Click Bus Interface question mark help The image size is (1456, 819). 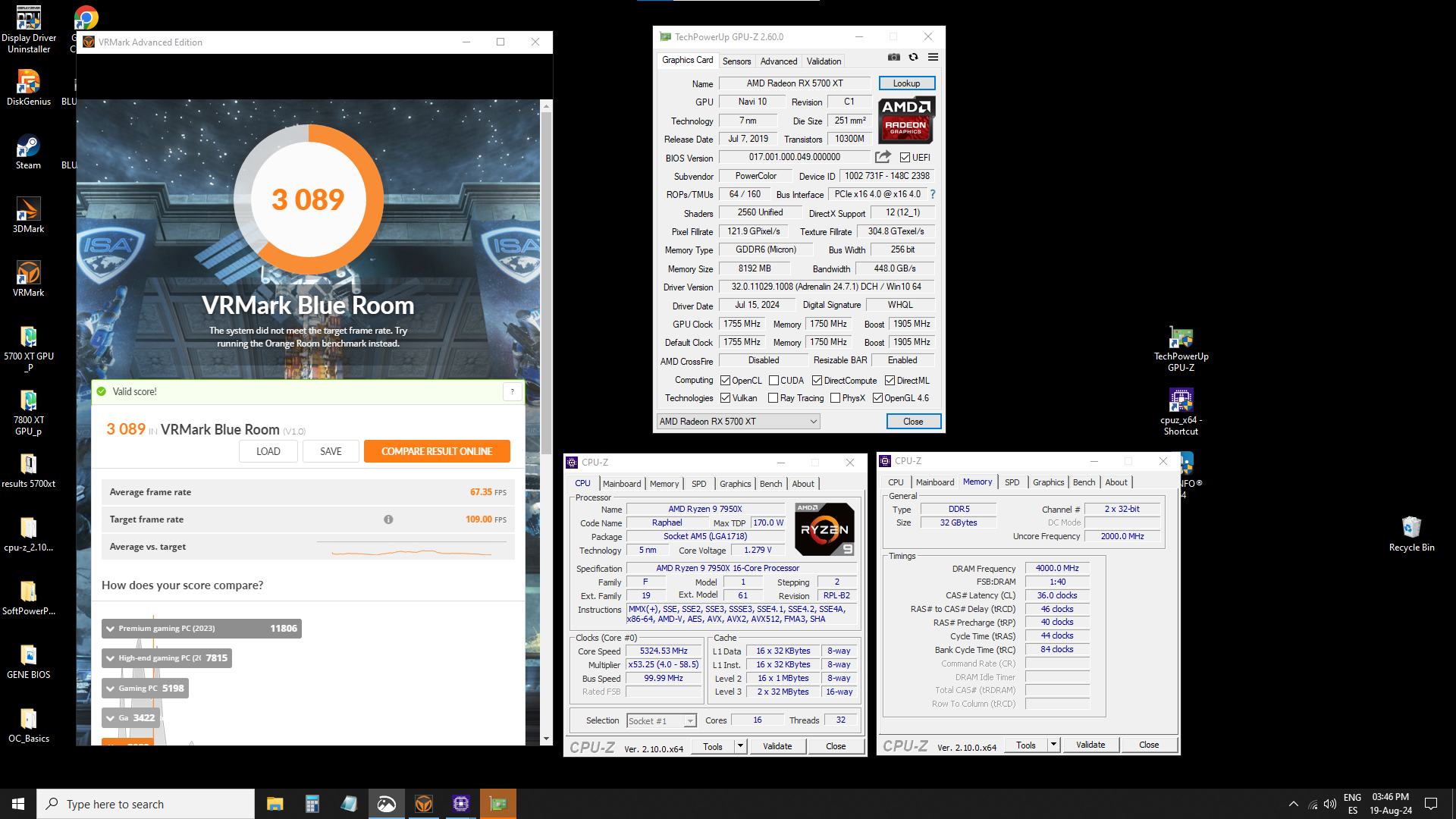[933, 194]
